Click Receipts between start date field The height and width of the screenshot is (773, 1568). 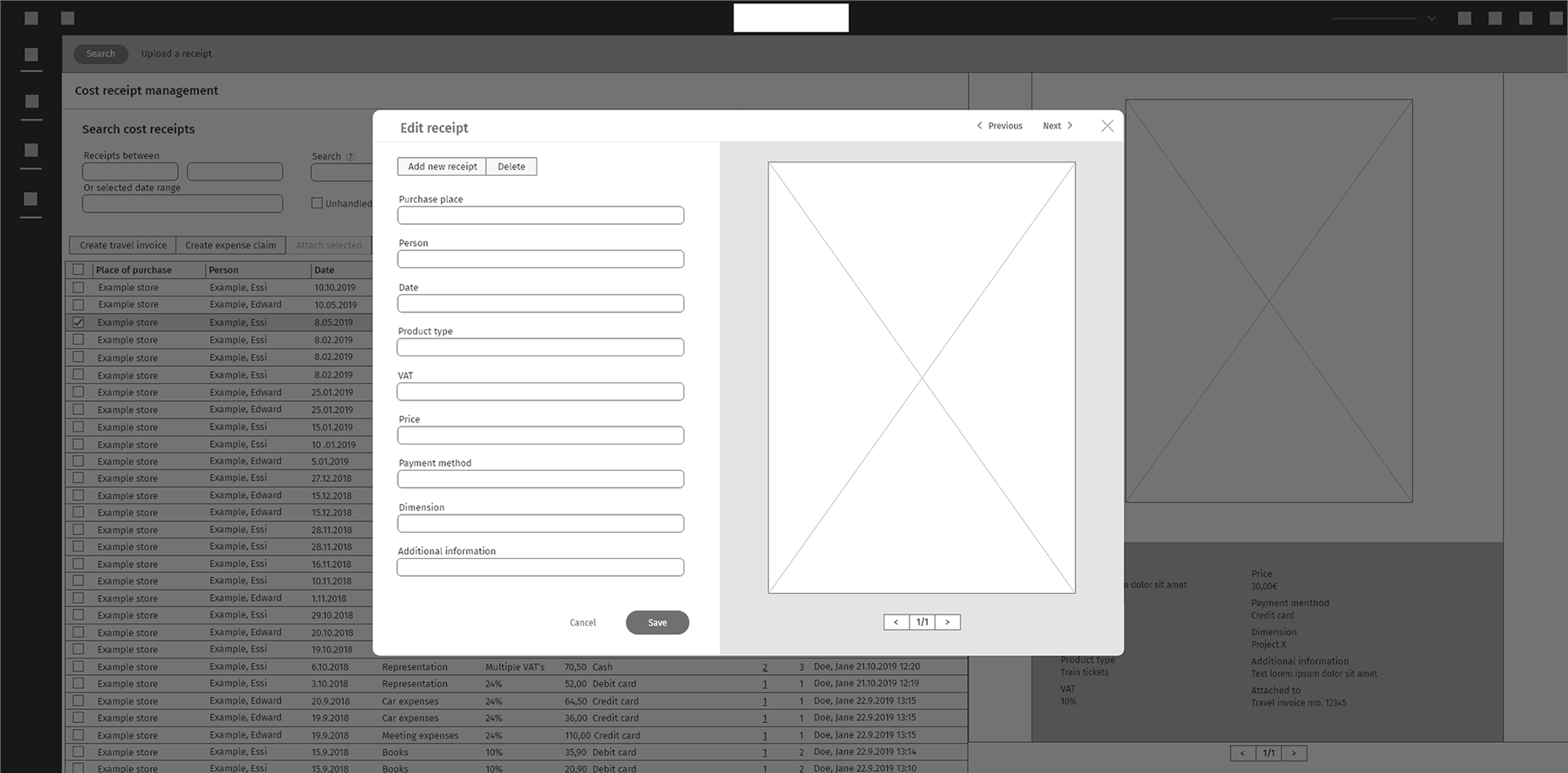(x=130, y=171)
